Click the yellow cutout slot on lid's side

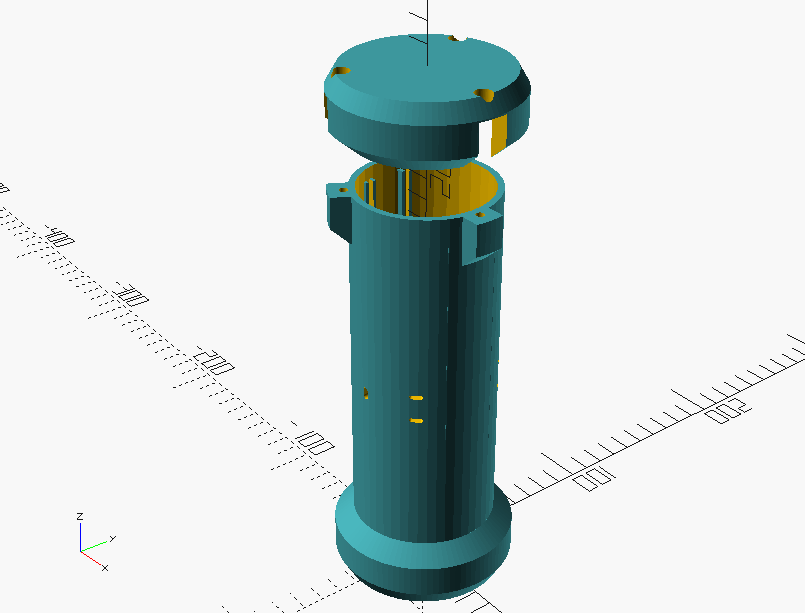coord(499,135)
